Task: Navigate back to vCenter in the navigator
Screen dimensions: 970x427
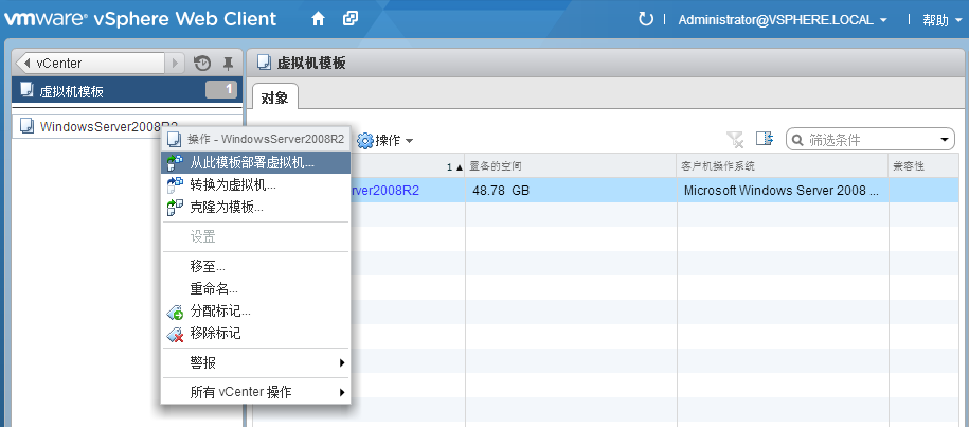Action: [x=90, y=63]
